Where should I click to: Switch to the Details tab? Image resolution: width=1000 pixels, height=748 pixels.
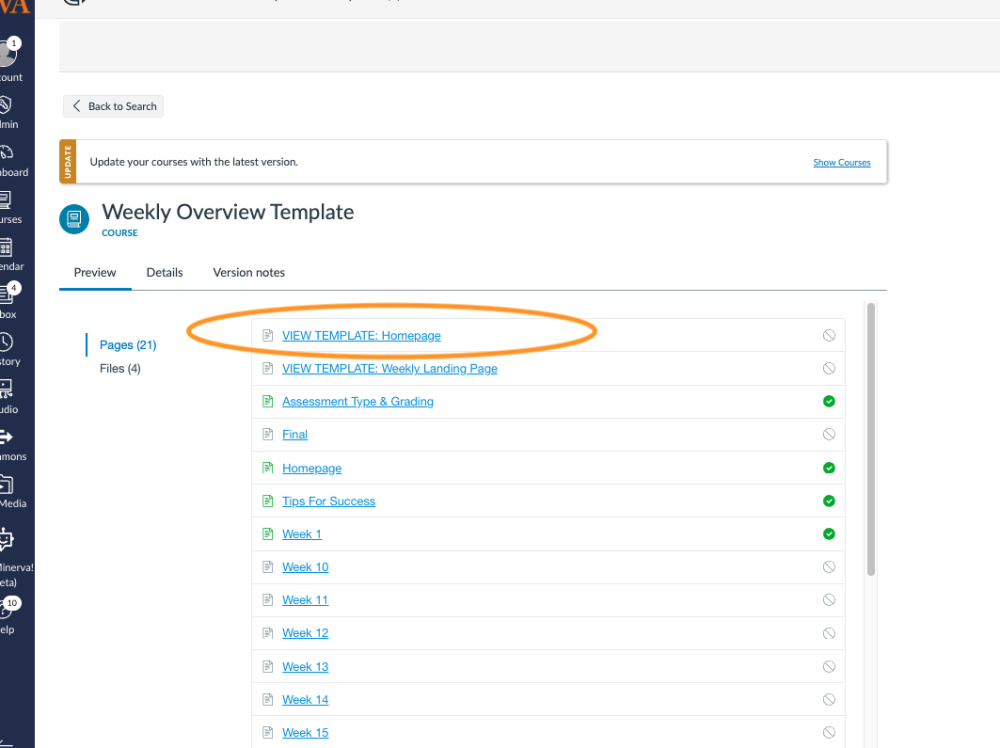(165, 272)
